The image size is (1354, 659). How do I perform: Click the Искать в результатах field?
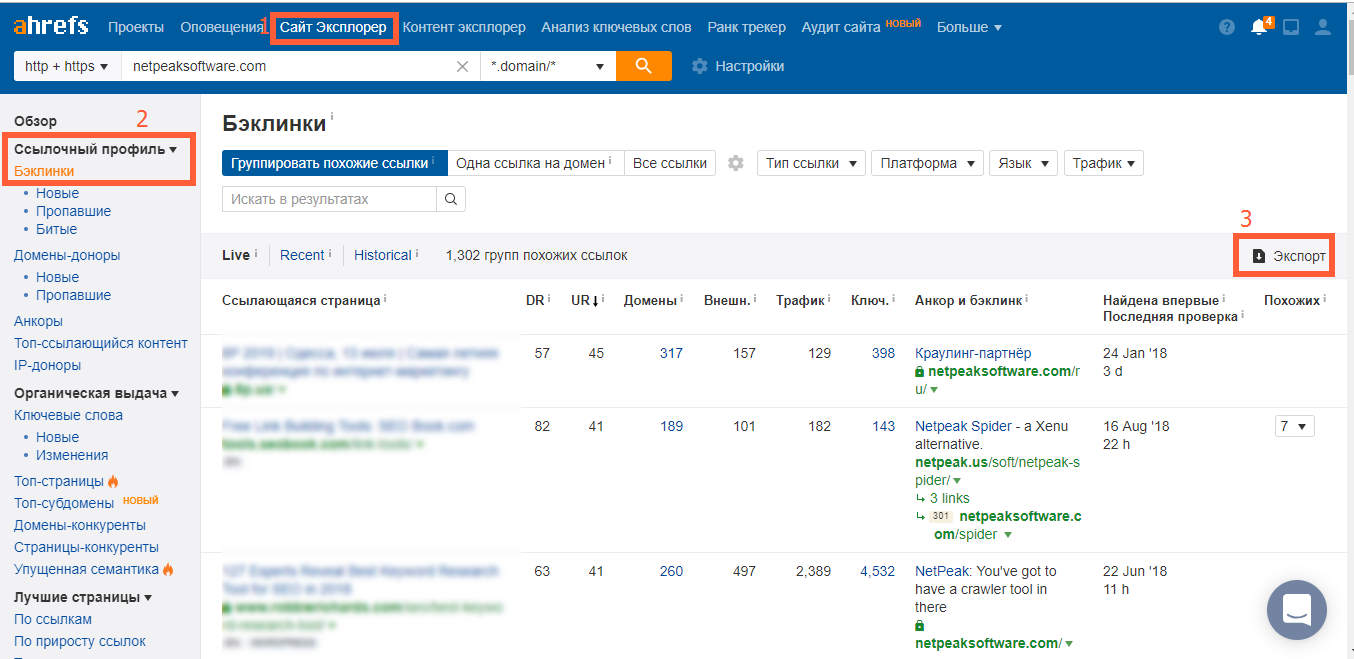(329, 199)
